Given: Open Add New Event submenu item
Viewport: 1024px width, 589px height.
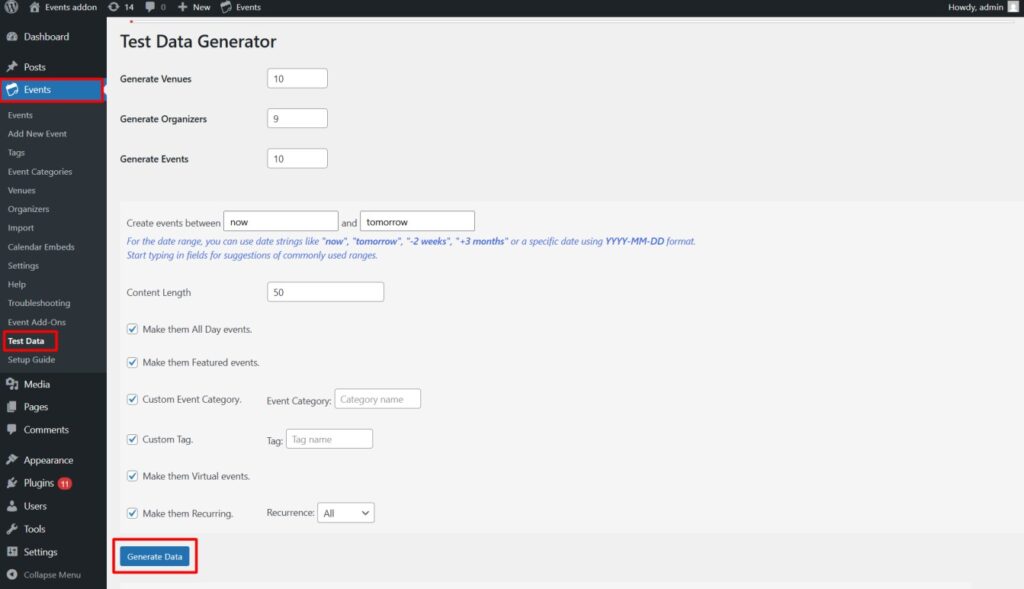Looking at the screenshot, I should (37, 134).
